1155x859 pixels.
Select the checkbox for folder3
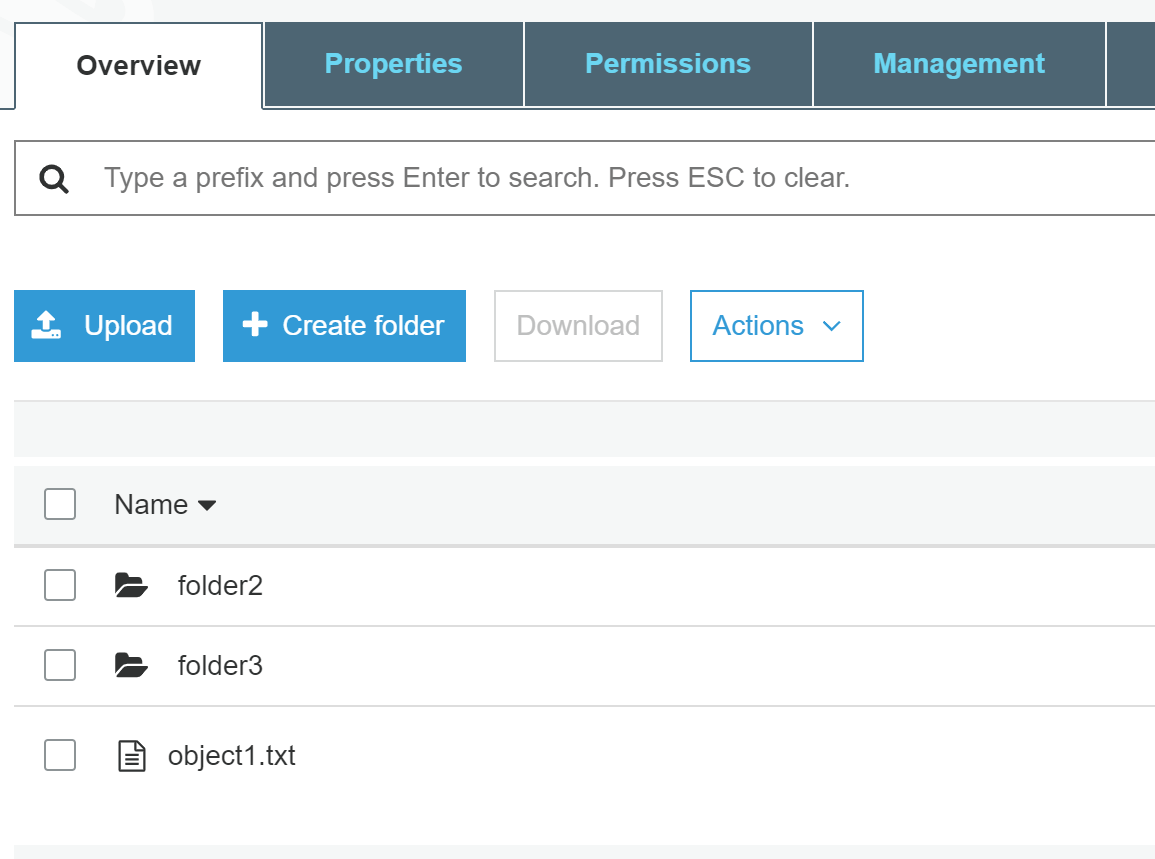[x=60, y=665]
